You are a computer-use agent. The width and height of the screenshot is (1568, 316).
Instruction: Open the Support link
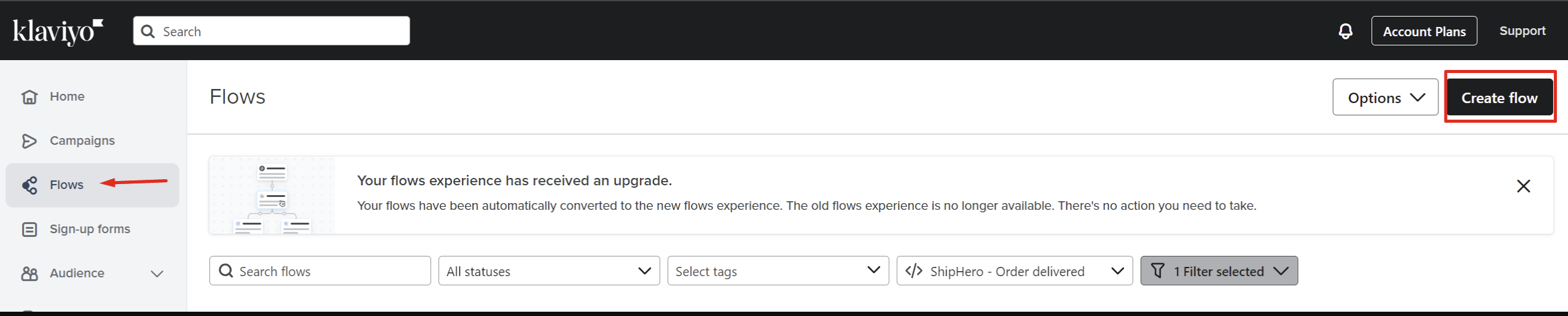(x=1522, y=31)
